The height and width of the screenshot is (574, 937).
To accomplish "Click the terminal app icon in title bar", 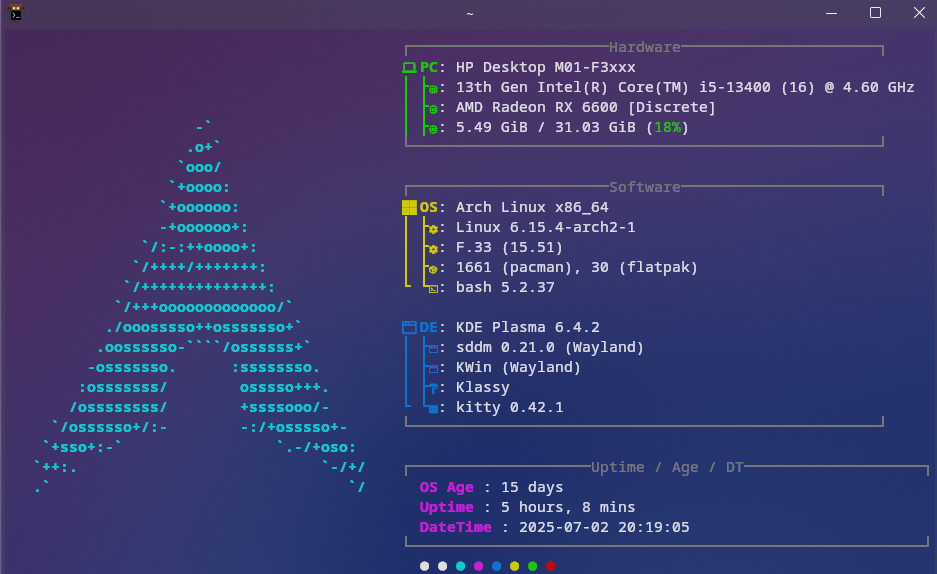I will pyautogui.click(x=16, y=13).
